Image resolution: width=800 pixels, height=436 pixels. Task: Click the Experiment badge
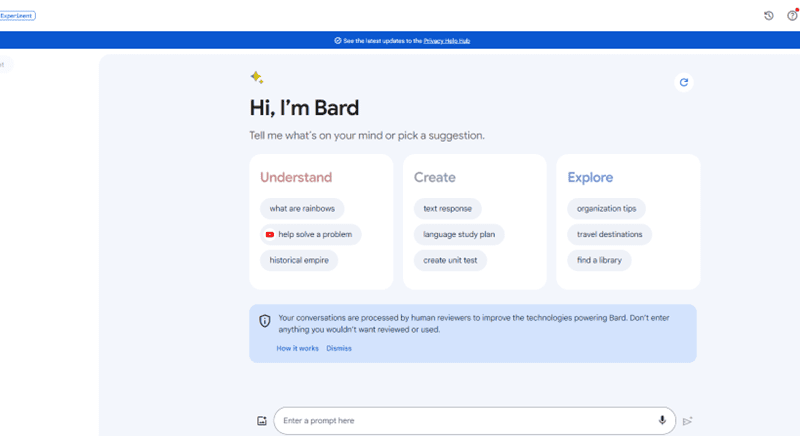(17, 16)
